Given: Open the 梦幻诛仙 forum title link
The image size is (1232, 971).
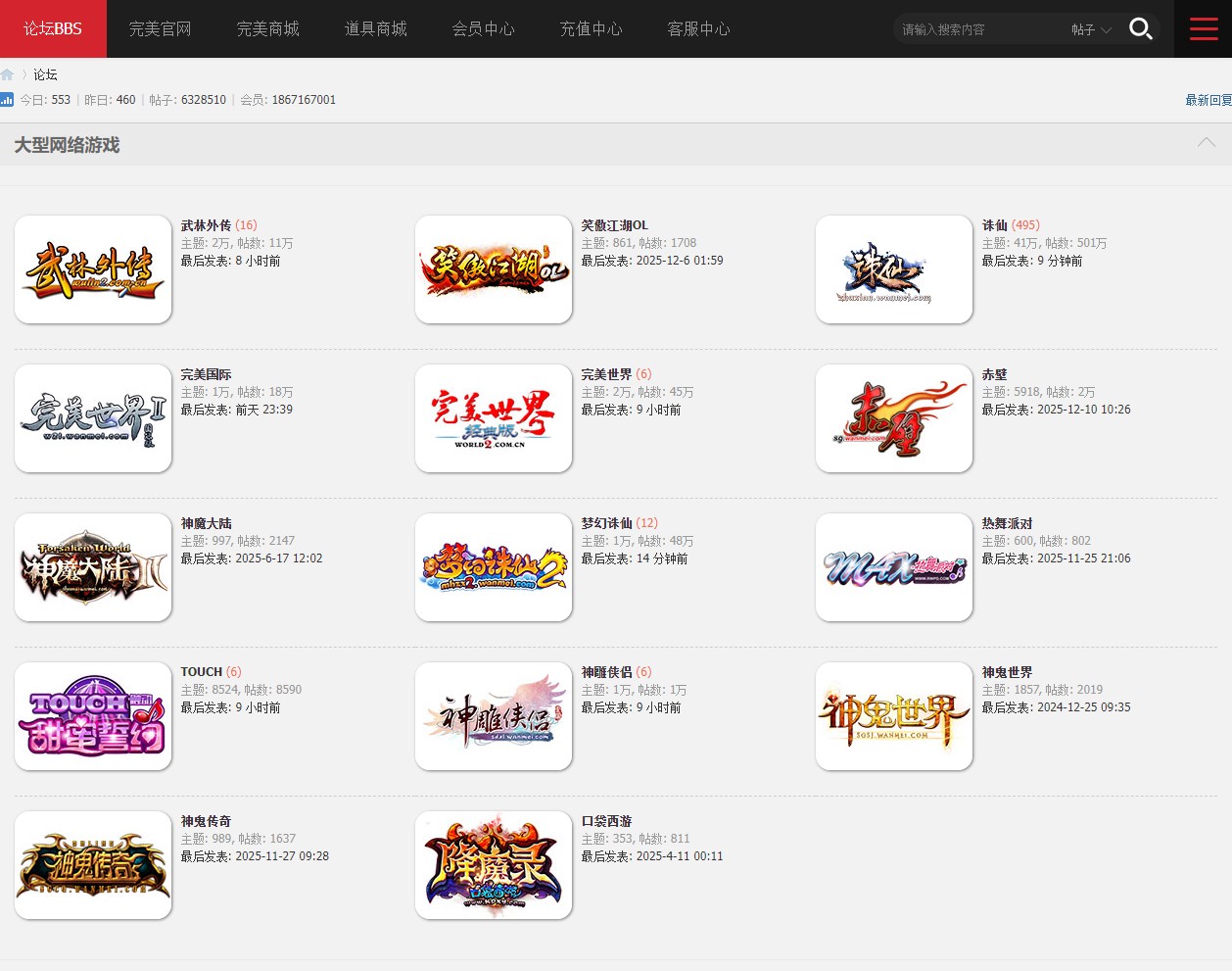Looking at the screenshot, I should 606,523.
